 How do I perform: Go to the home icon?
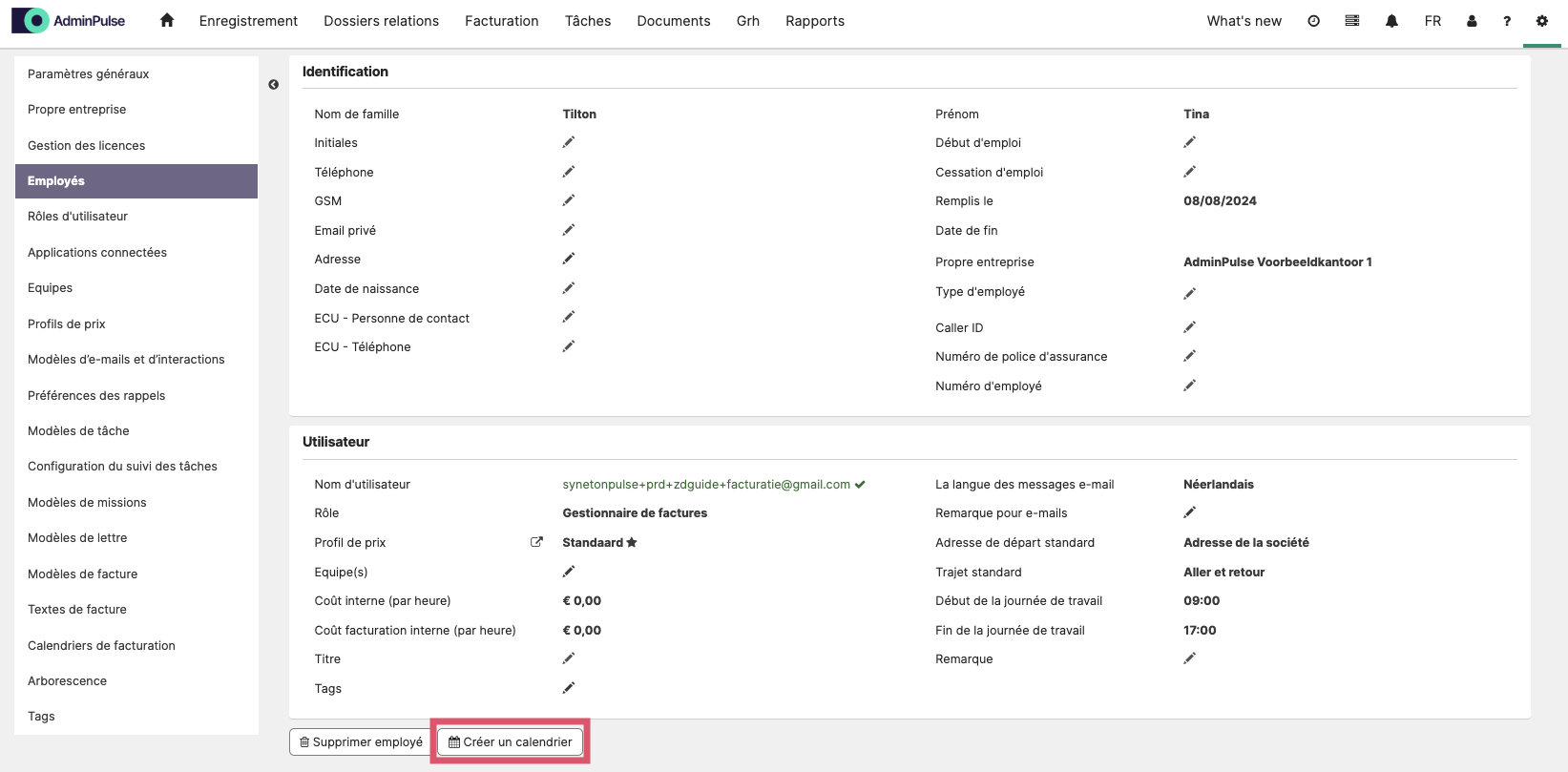pyautogui.click(x=167, y=20)
